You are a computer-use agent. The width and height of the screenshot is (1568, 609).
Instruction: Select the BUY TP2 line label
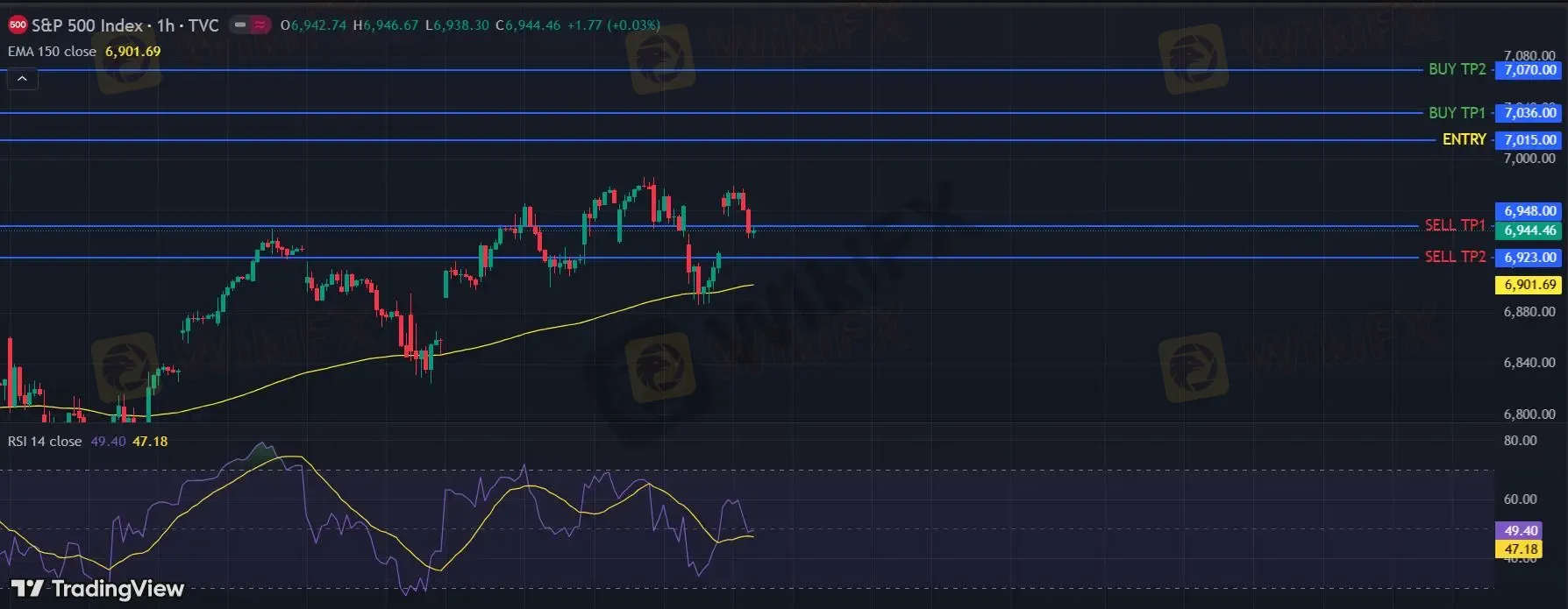click(x=1458, y=69)
